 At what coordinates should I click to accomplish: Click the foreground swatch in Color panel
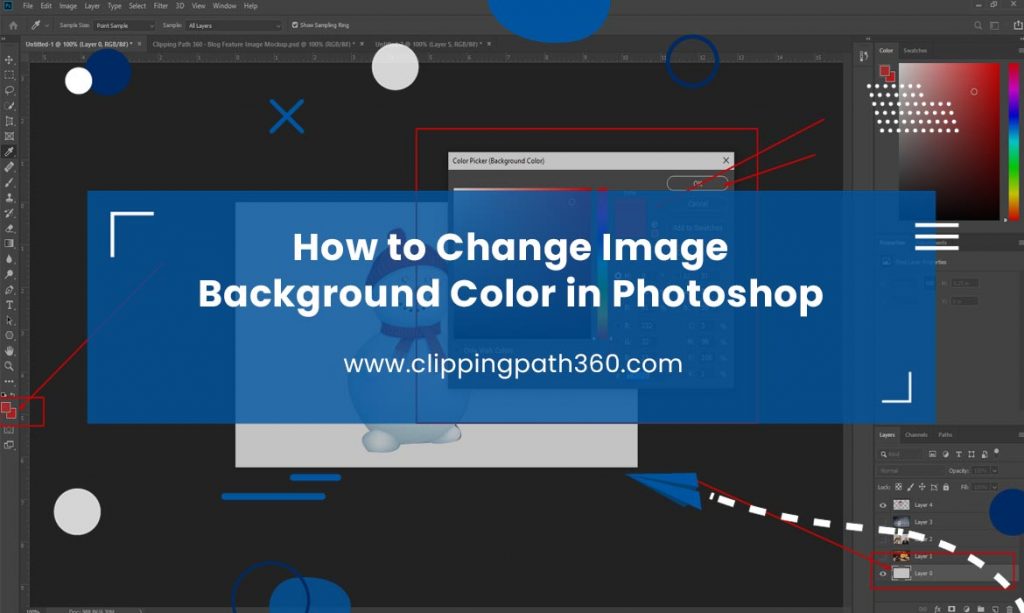(884, 71)
